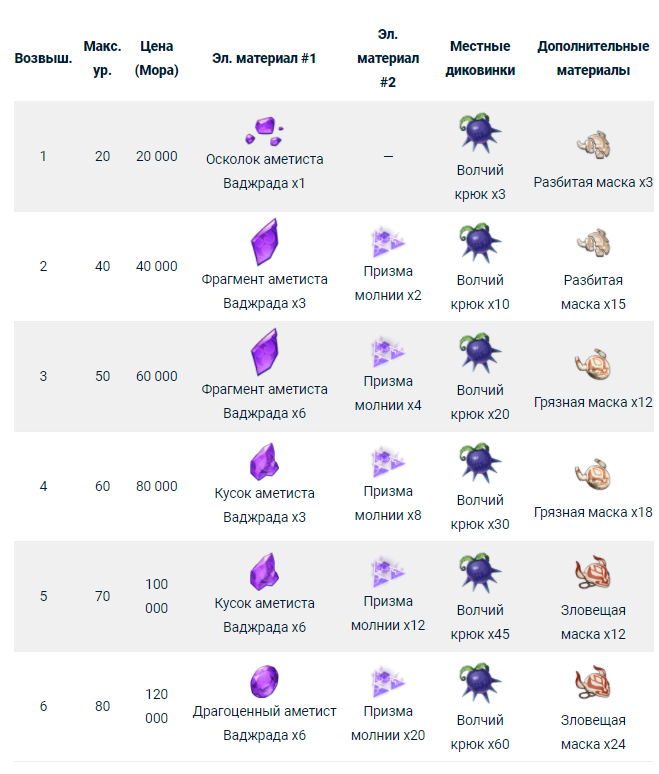Click the amethyst chunk icon in row 4

click(265, 462)
